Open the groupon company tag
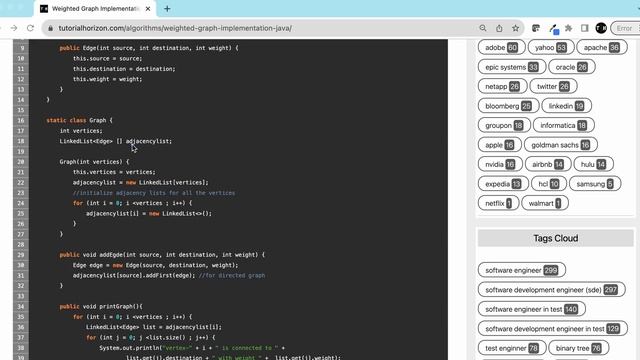 point(504,125)
